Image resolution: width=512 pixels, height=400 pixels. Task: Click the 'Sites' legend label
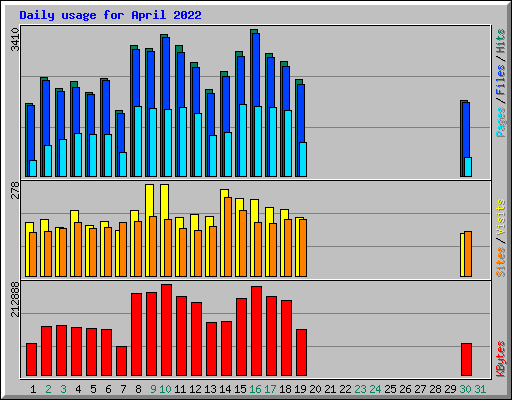[x=501, y=262]
